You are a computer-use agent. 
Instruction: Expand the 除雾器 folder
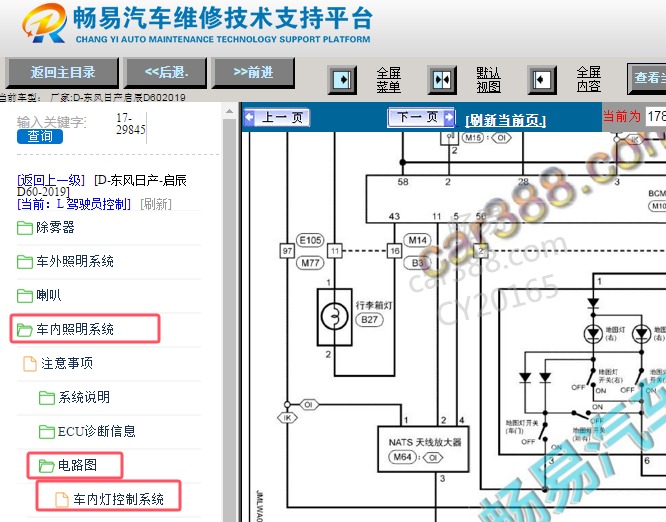point(55,227)
